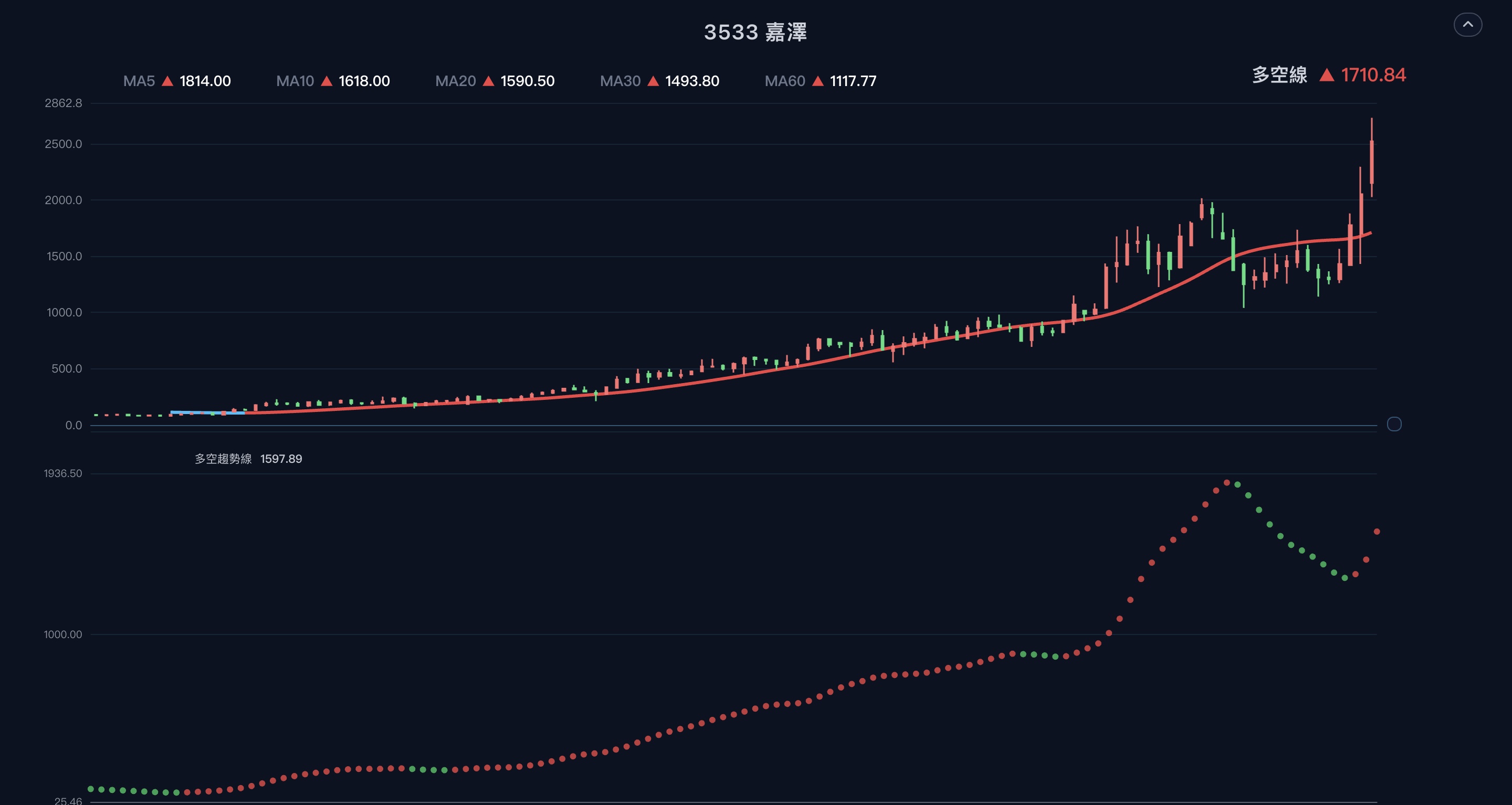Viewport: 1512px width, 805px height.
Task: Click the tallest rightmost red candlestick
Action: point(1372,161)
